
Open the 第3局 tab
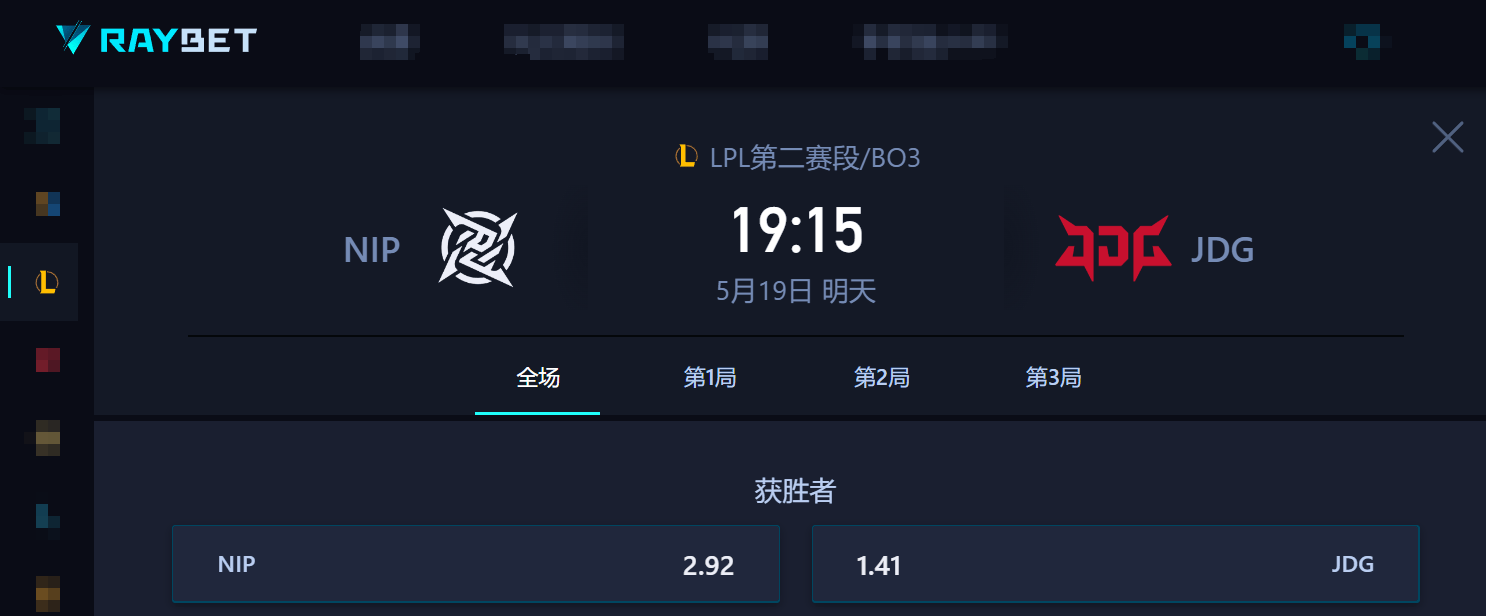coord(1053,378)
